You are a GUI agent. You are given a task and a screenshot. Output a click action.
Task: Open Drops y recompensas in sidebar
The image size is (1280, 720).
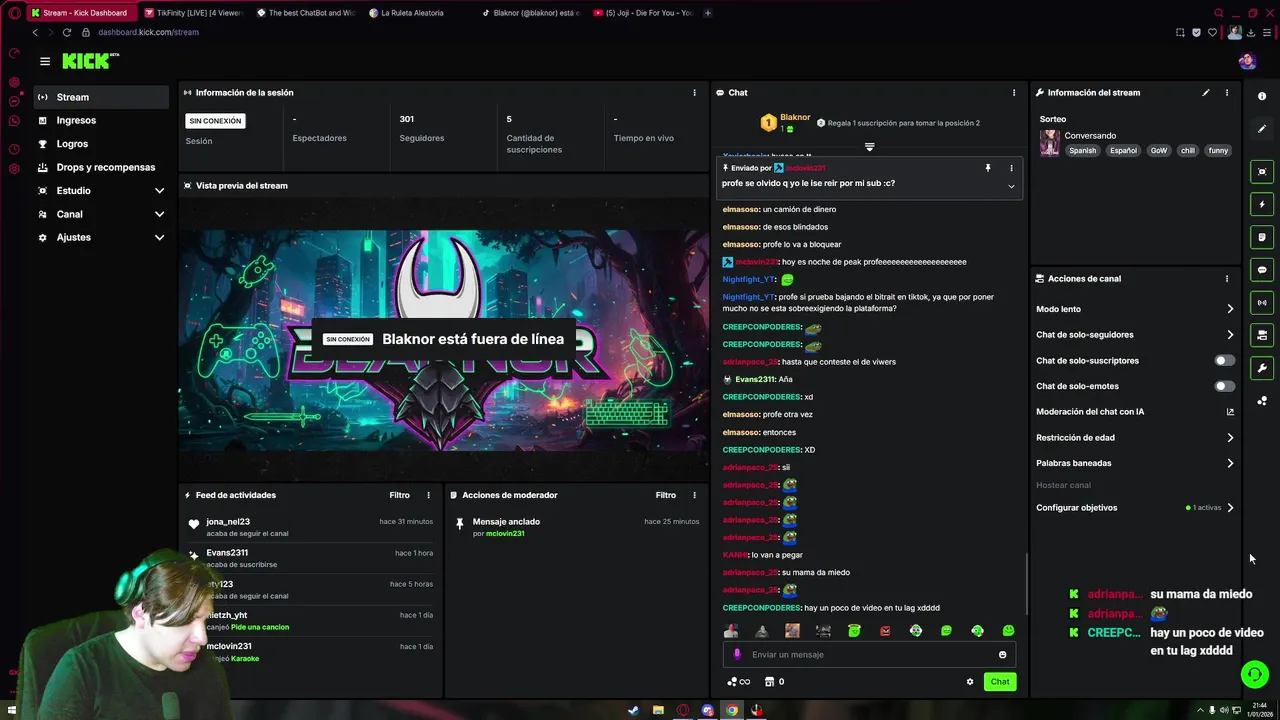coord(101,167)
